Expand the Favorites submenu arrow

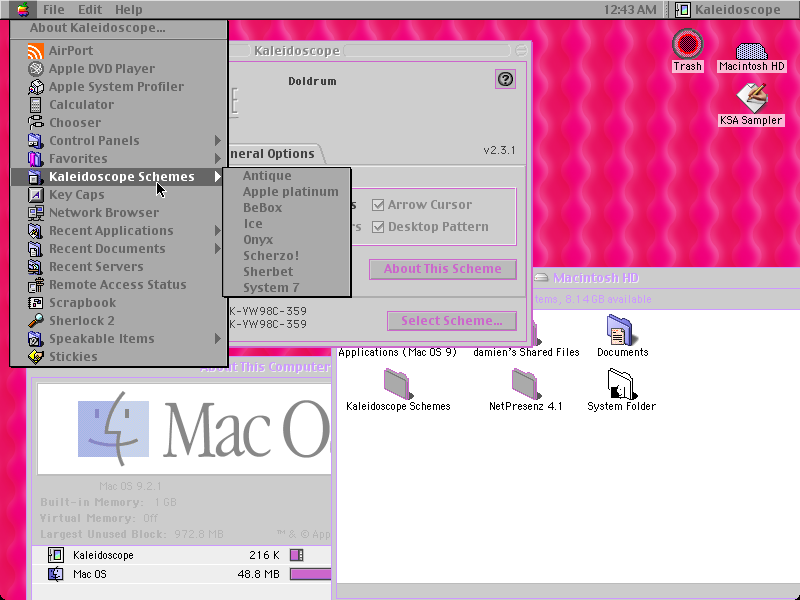218,159
